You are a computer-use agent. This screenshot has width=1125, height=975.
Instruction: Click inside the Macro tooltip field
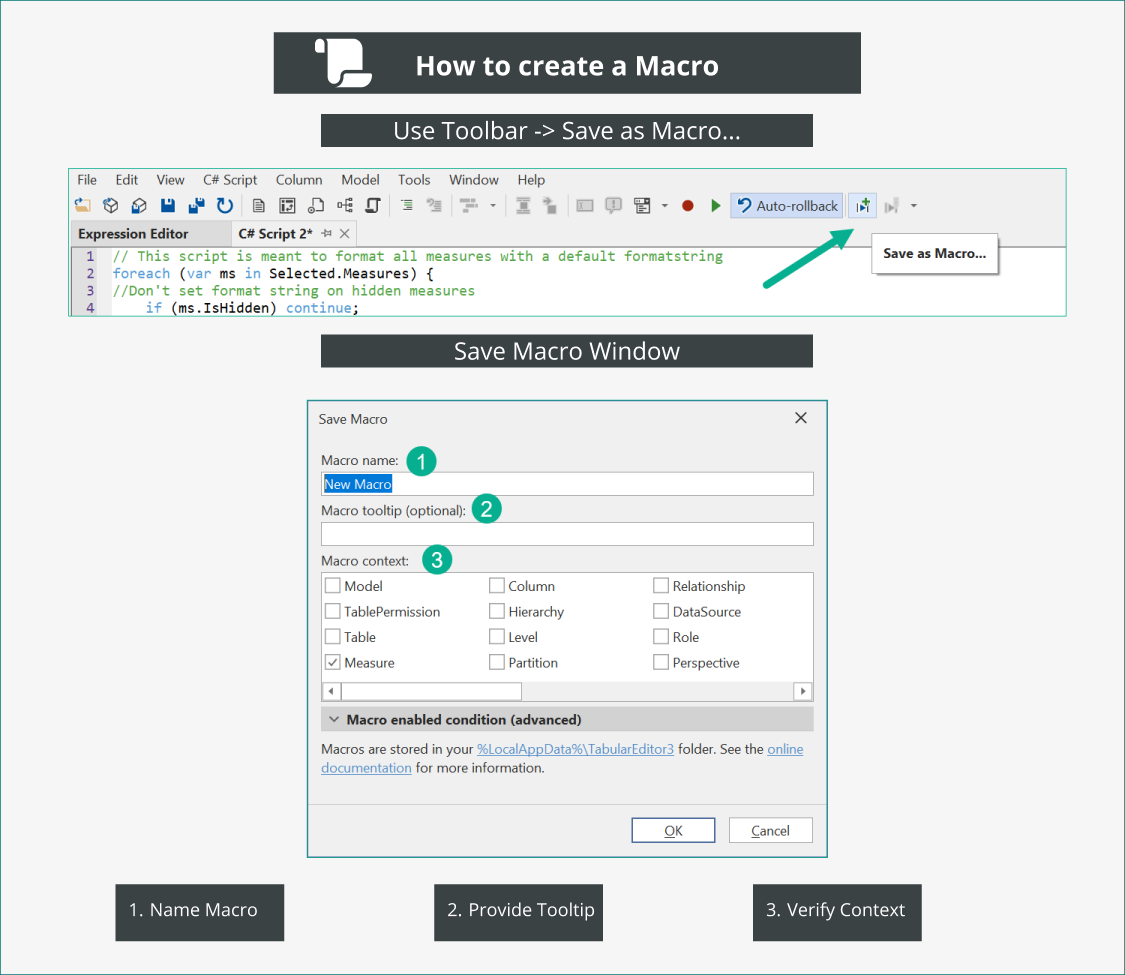coord(567,534)
